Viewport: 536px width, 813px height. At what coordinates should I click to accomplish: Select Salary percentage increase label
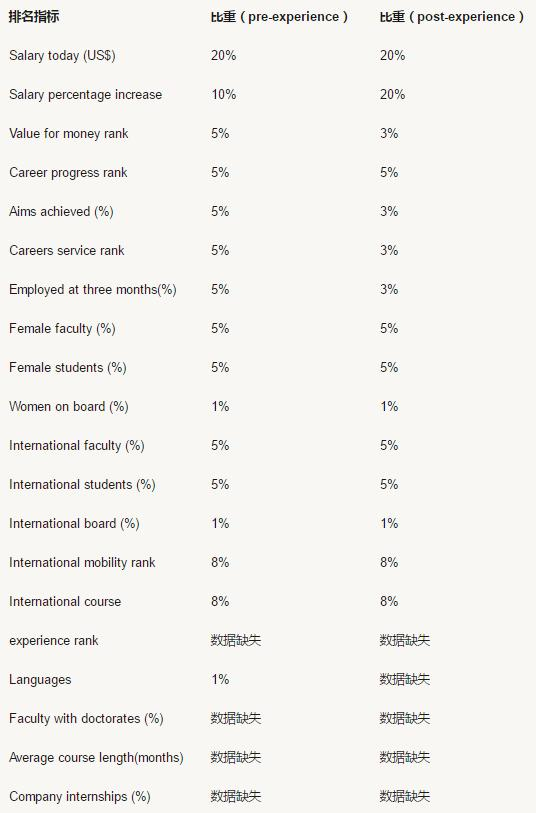[86, 94]
